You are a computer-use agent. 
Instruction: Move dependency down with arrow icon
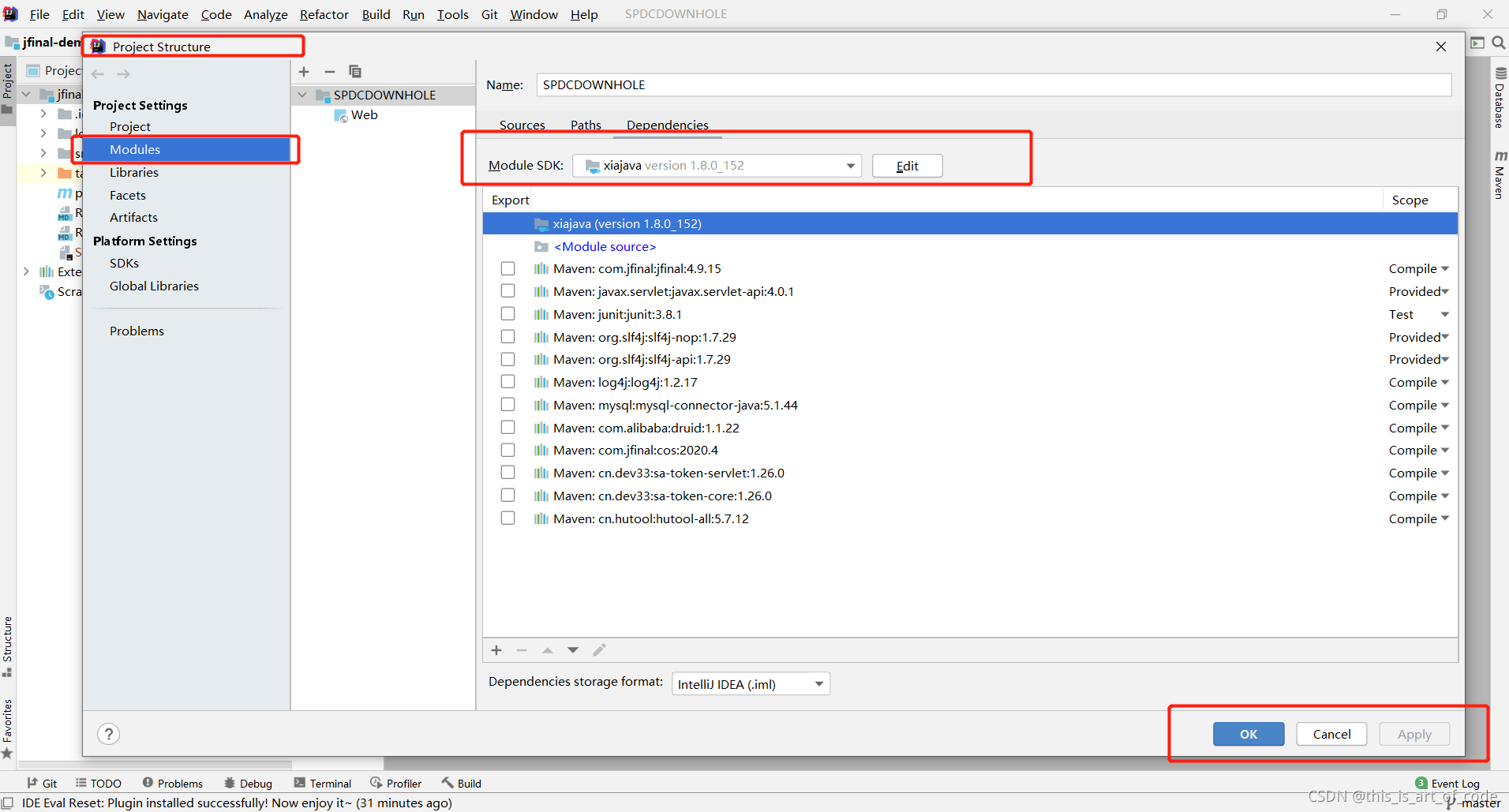pos(573,650)
